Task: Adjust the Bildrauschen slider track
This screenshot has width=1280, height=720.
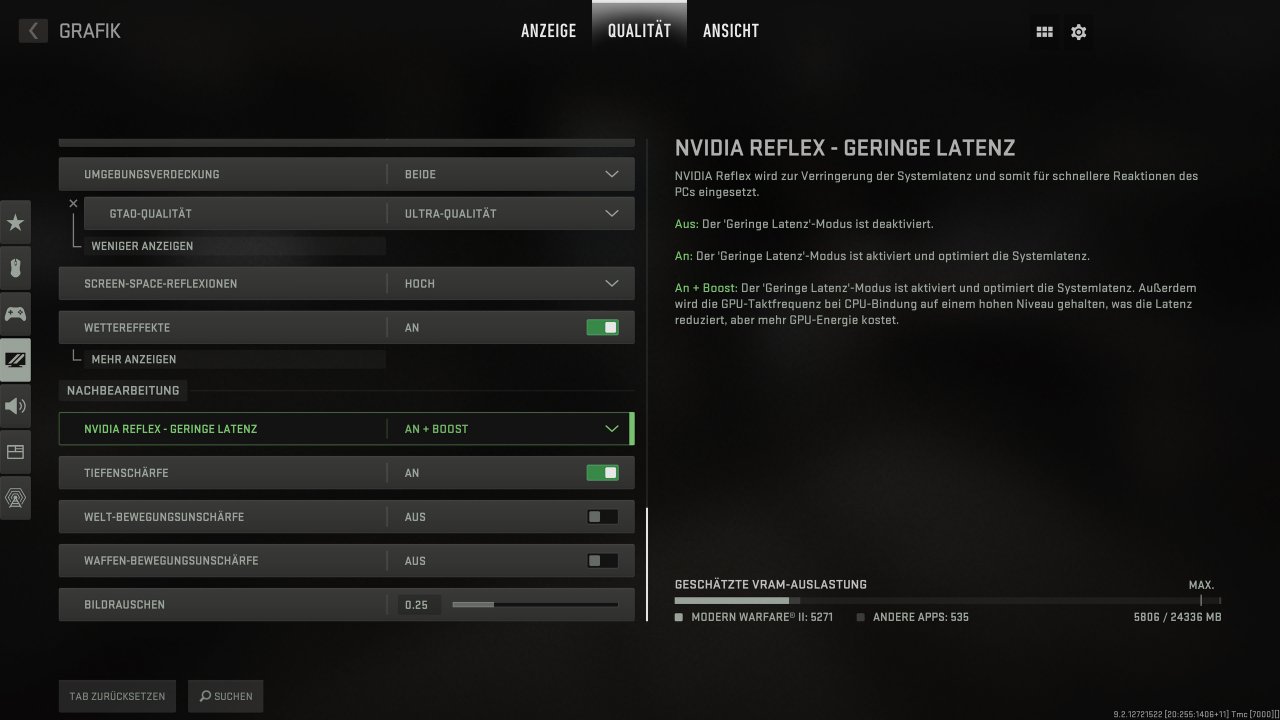Action: pos(535,605)
